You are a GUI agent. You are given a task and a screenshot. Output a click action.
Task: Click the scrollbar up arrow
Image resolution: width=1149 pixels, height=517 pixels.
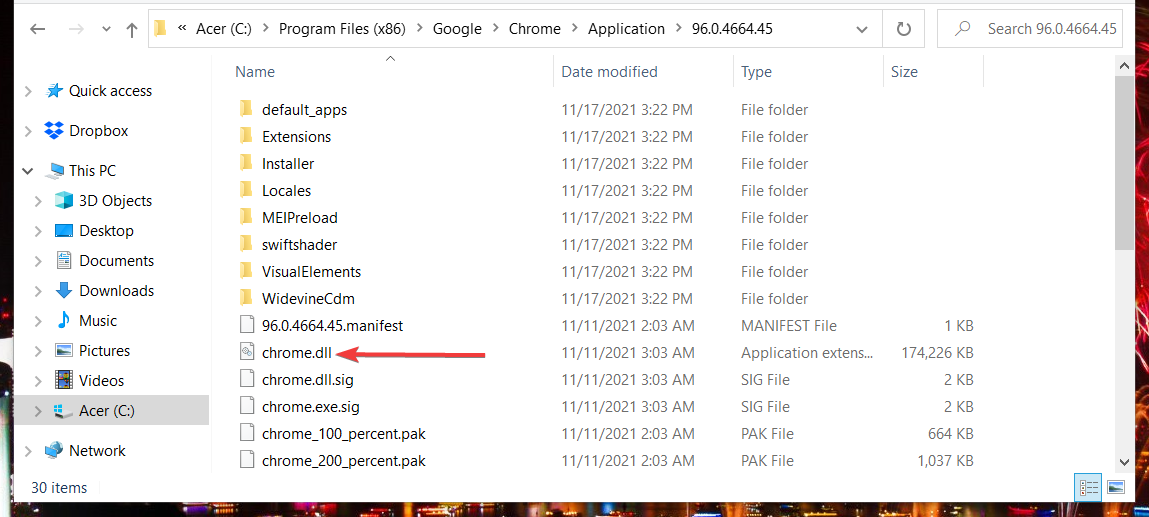point(1124,66)
